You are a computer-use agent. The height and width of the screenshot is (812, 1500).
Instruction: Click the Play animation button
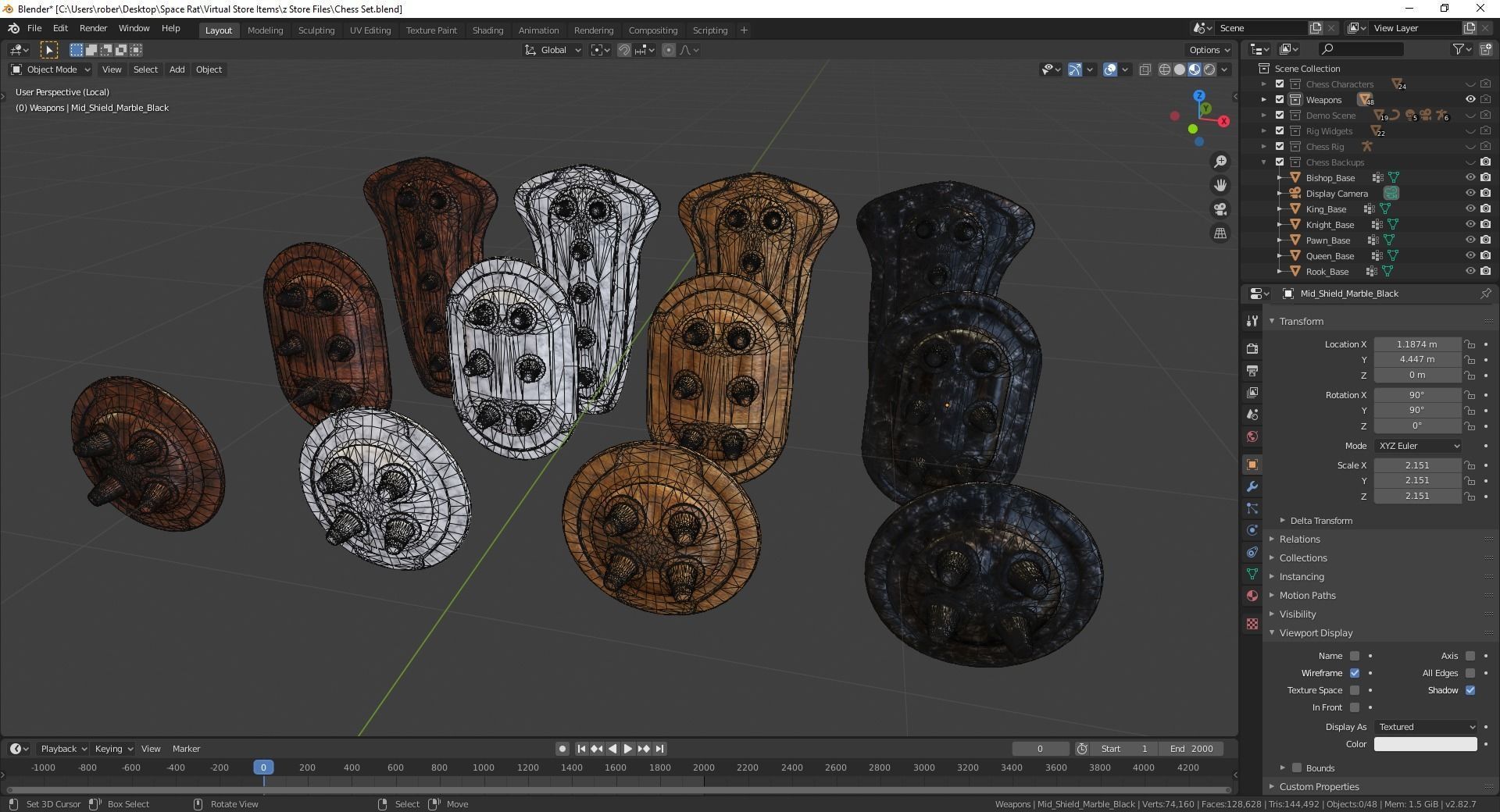(x=627, y=749)
